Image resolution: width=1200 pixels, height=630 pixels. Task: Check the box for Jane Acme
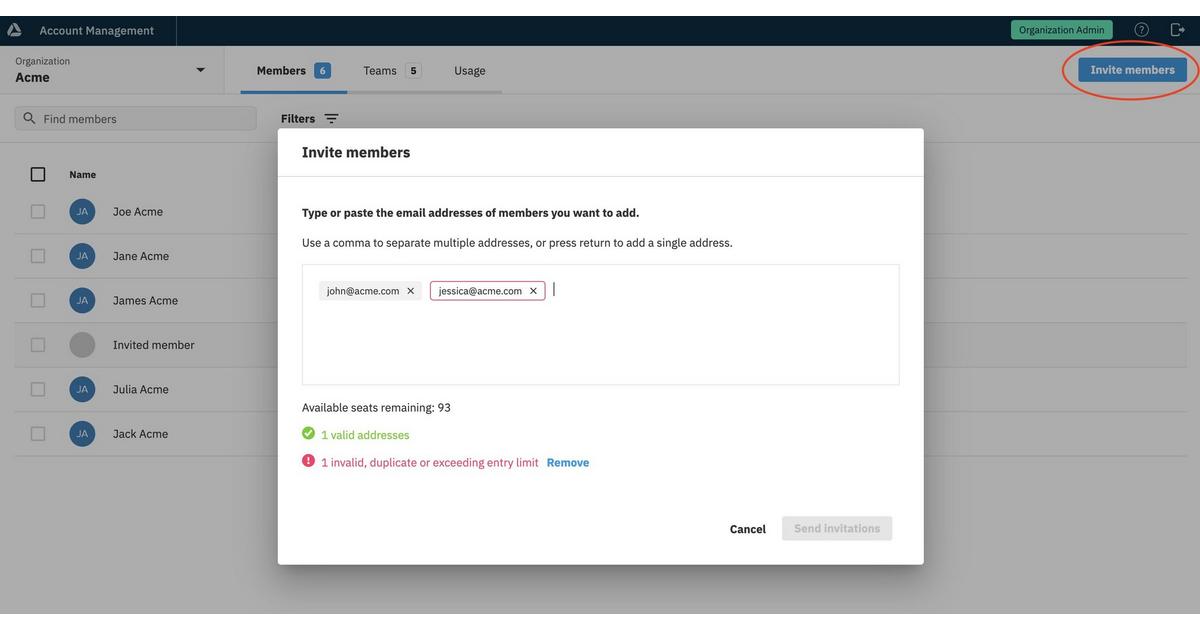38,256
